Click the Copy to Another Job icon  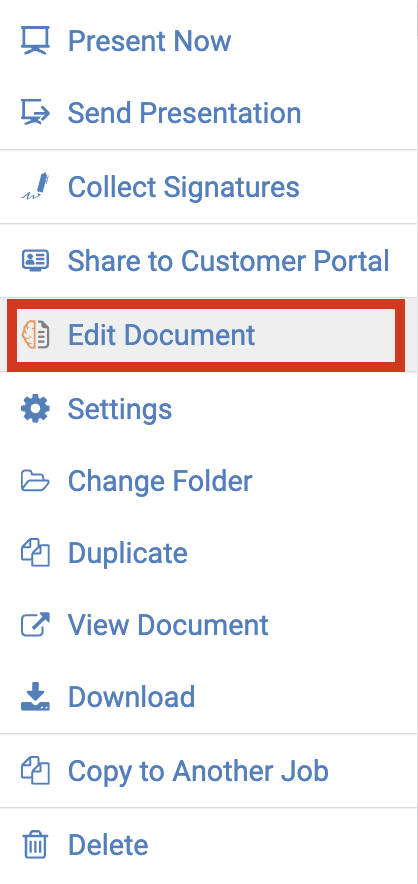[35, 771]
